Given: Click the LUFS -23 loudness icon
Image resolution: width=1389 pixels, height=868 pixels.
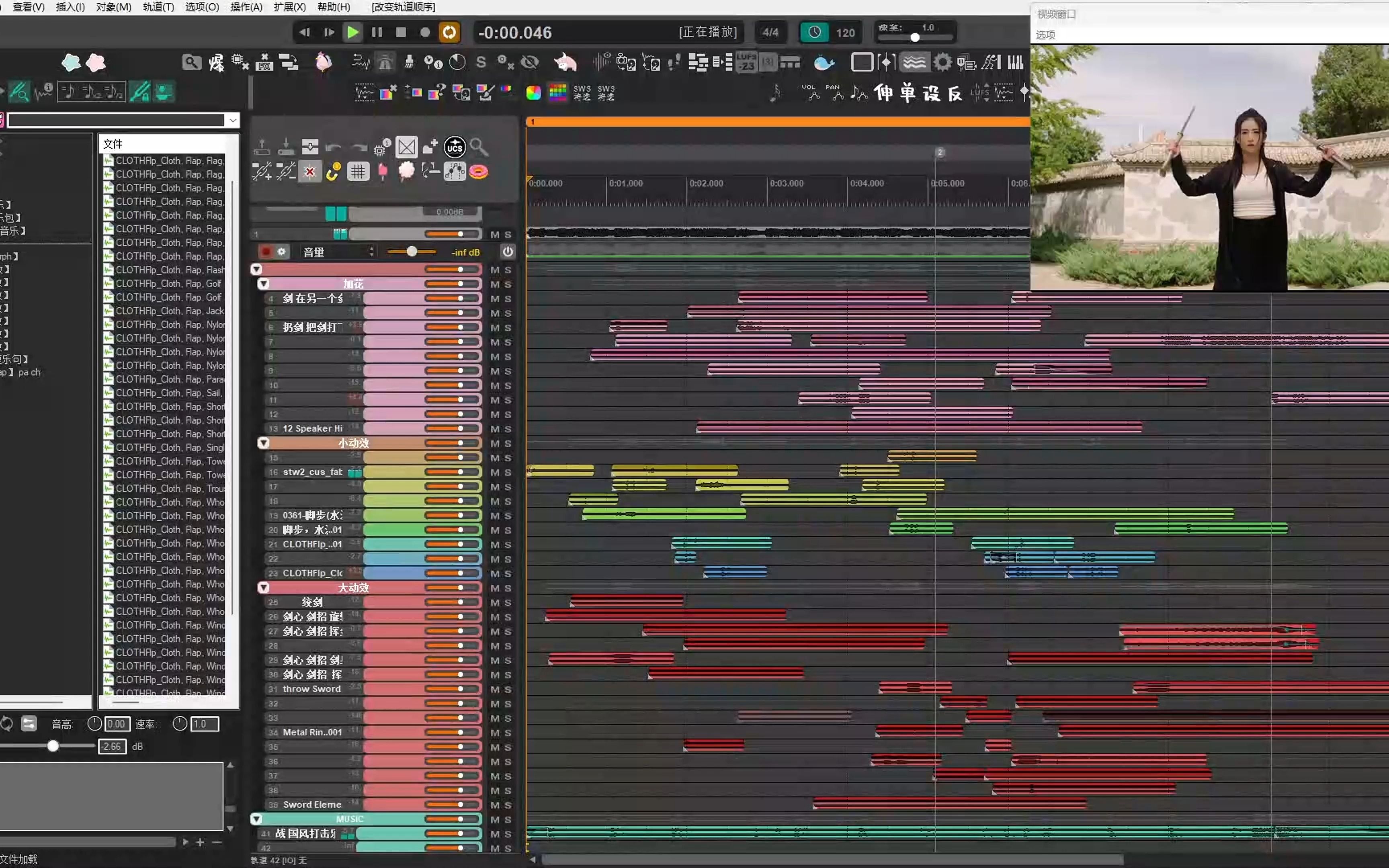Looking at the screenshot, I should (746, 62).
